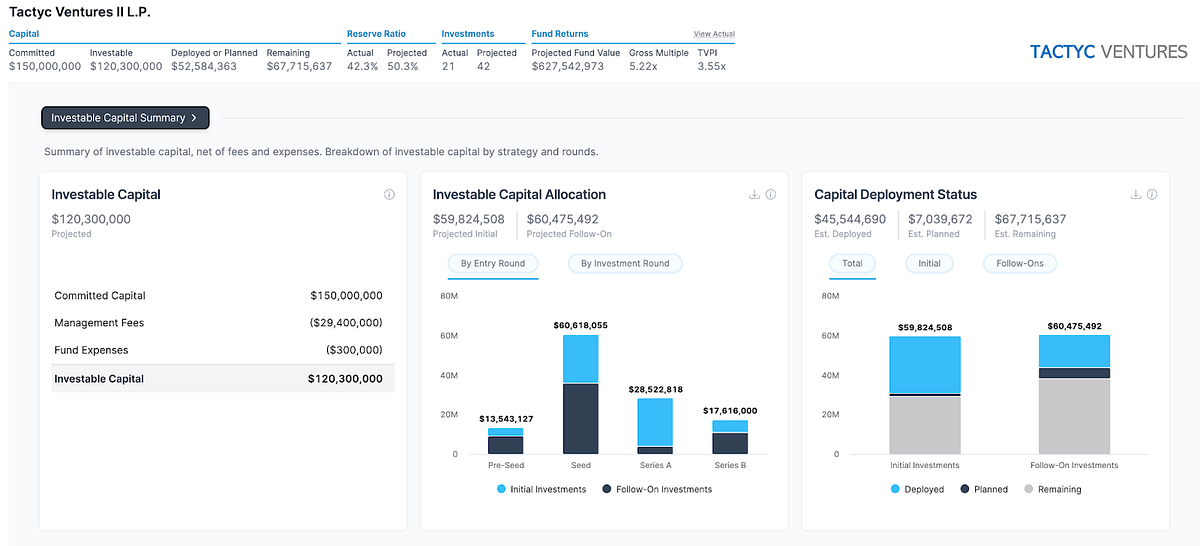This screenshot has height=546, width=1200.
Task: Click the Tactyc Ventures logo
Action: (1108, 52)
